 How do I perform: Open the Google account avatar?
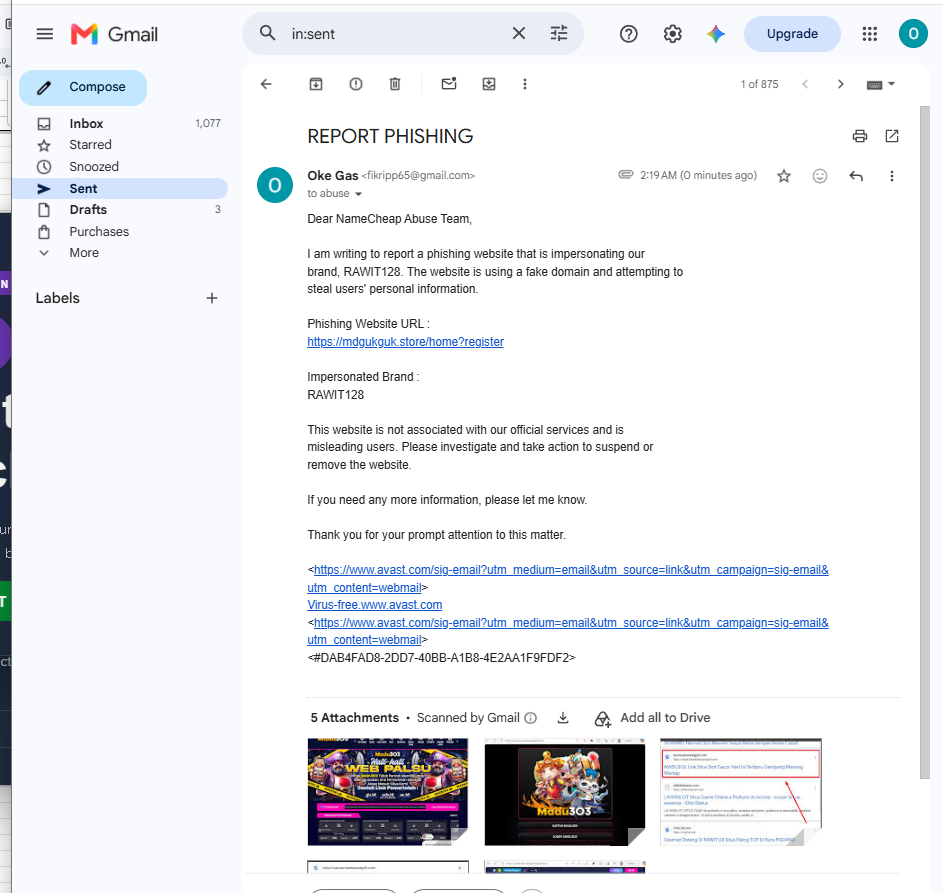(913, 34)
